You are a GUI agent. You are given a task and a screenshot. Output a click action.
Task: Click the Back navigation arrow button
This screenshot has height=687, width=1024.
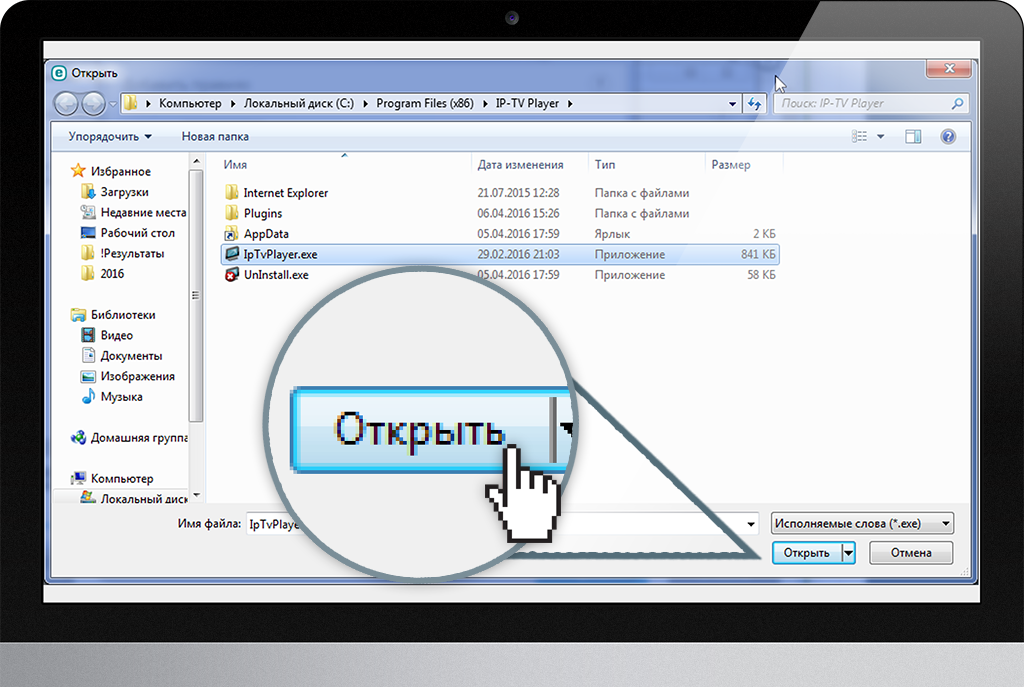(x=66, y=103)
